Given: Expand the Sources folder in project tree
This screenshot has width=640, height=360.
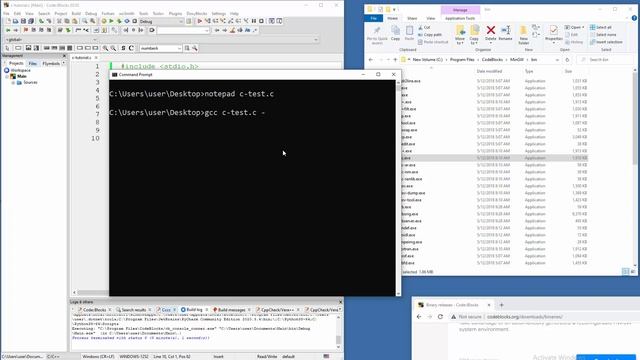Looking at the screenshot, I should (13, 82).
